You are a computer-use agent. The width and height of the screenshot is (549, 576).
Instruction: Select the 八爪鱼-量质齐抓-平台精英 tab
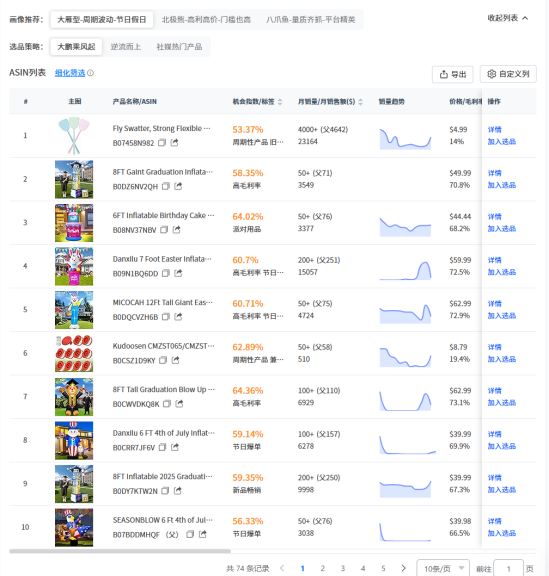[311, 19]
